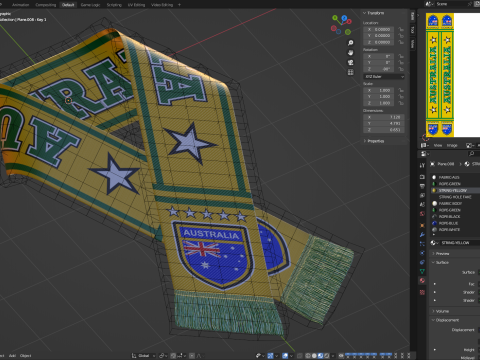Select rendered viewport shading
The width and height of the screenshot is (480, 360).
327,356
